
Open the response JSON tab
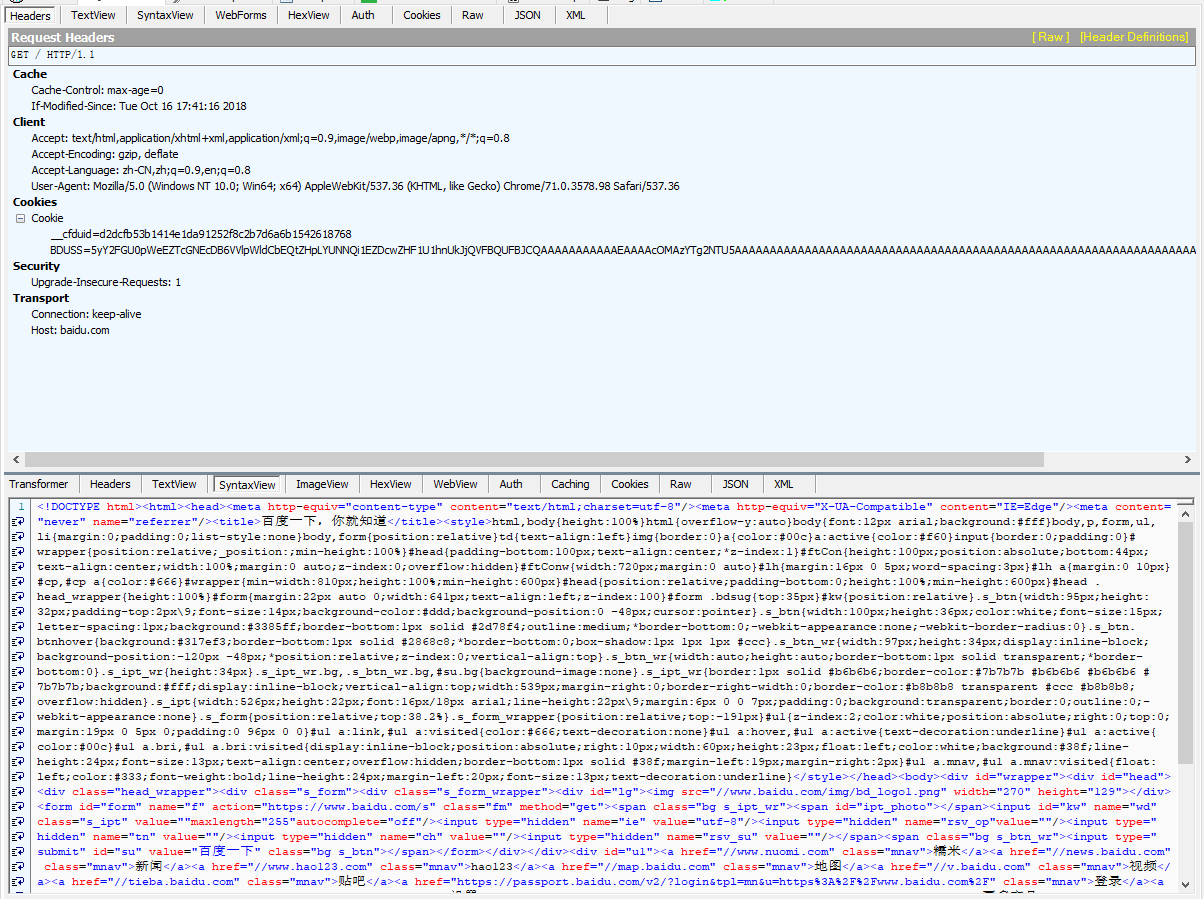pos(736,484)
